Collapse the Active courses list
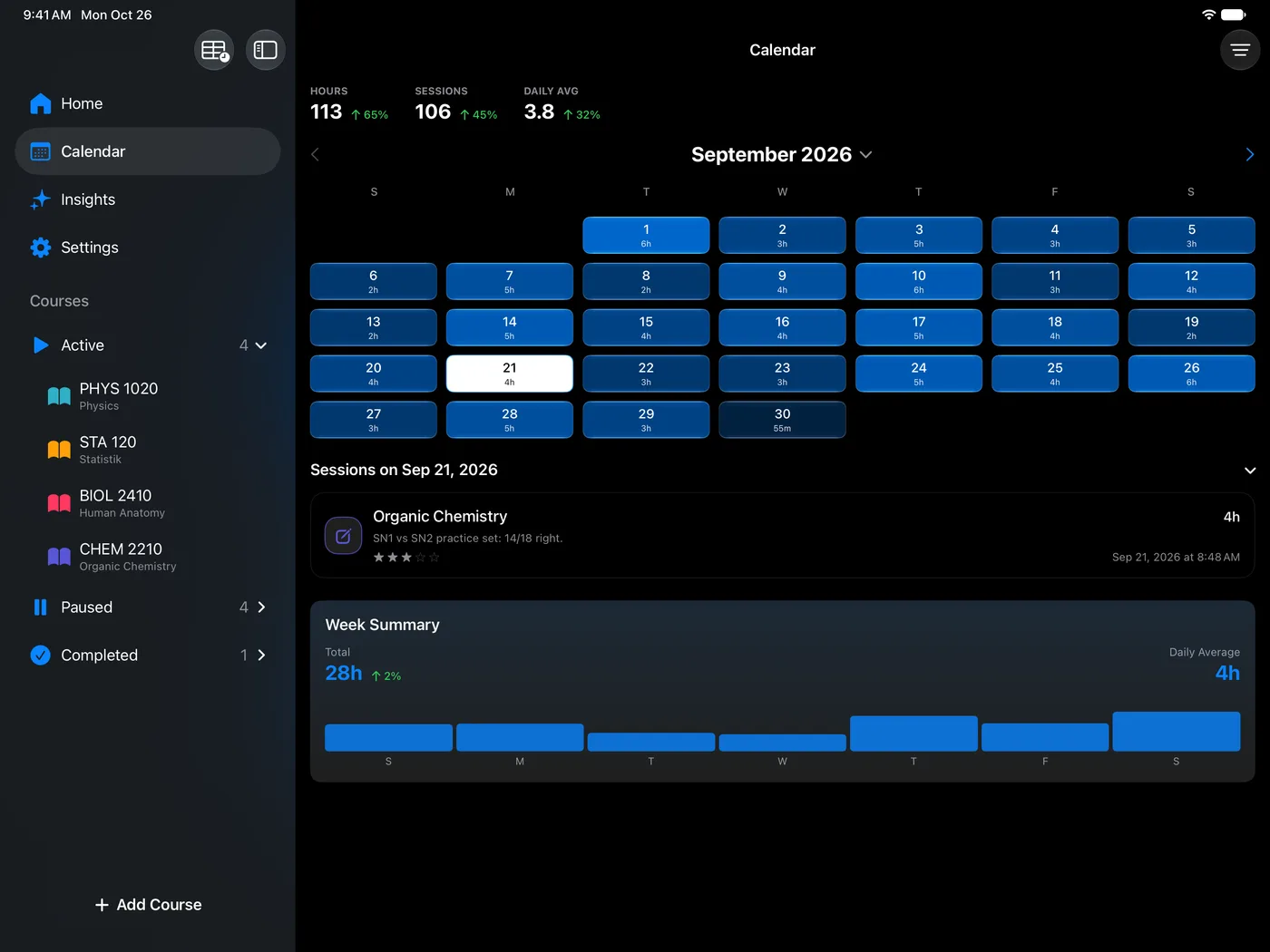The image size is (1270, 952). click(261, 345)
